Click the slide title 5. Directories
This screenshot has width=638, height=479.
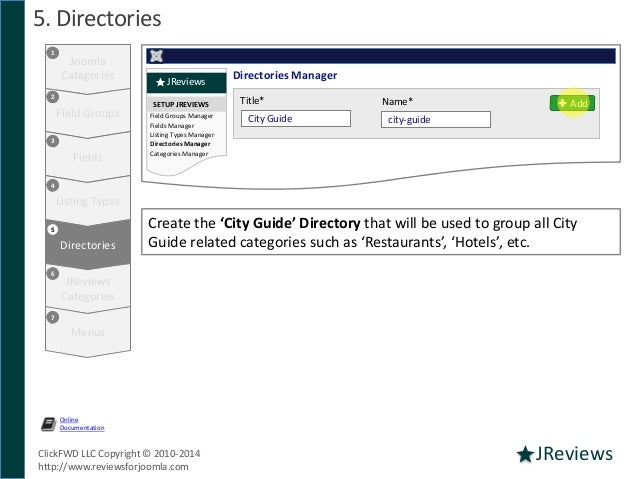[97, 19]
